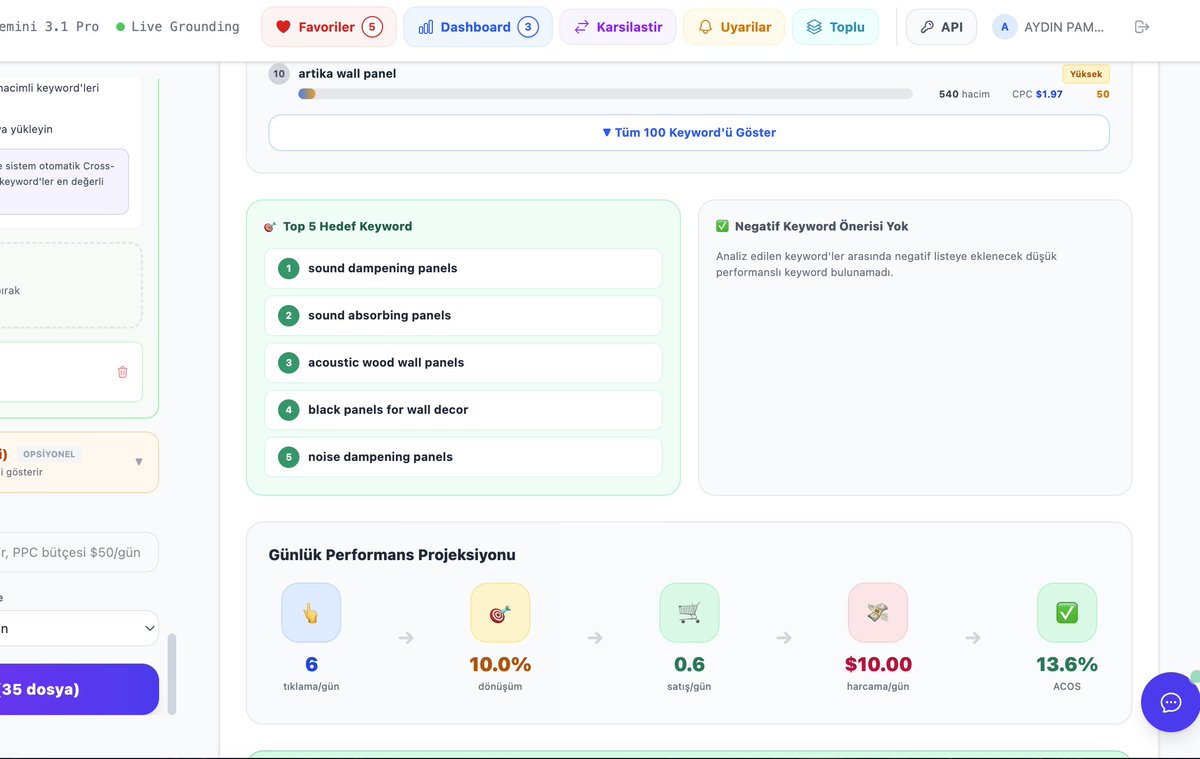Click rank badge 1 in Top 5 list
Image resolution: width=1200 pixels, height=759 pixels.
[x=289, y=268]
